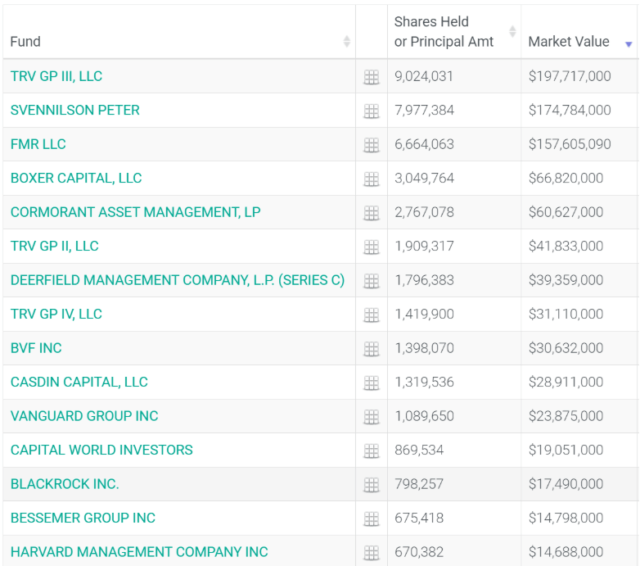Select the market value $28,911,000
The height and width of the screenshot is (566, 640).
[x=566, y=382]
